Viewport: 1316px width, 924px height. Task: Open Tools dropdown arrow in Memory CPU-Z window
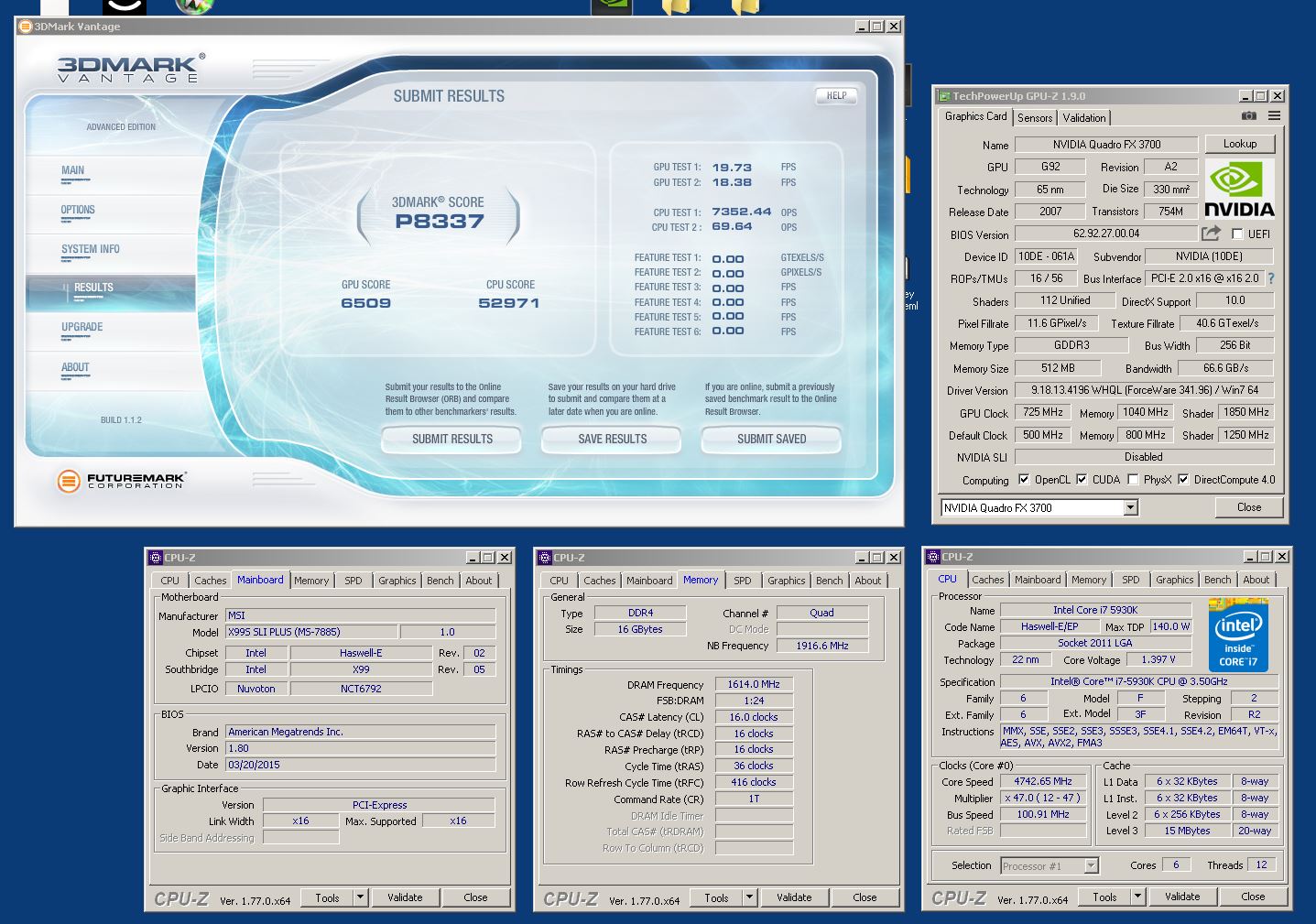[x=749, y=897]
